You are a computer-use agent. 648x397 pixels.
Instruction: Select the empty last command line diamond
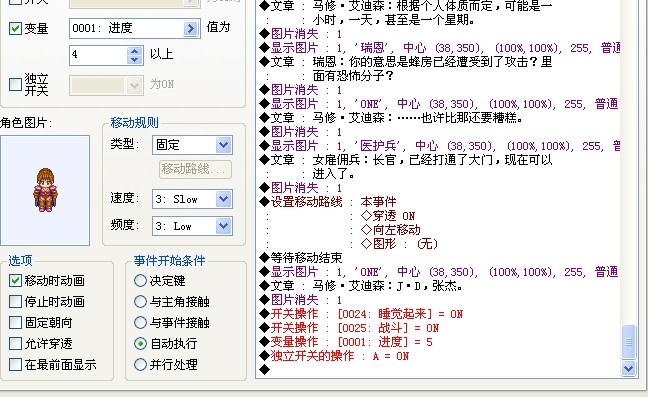(264, 370)
